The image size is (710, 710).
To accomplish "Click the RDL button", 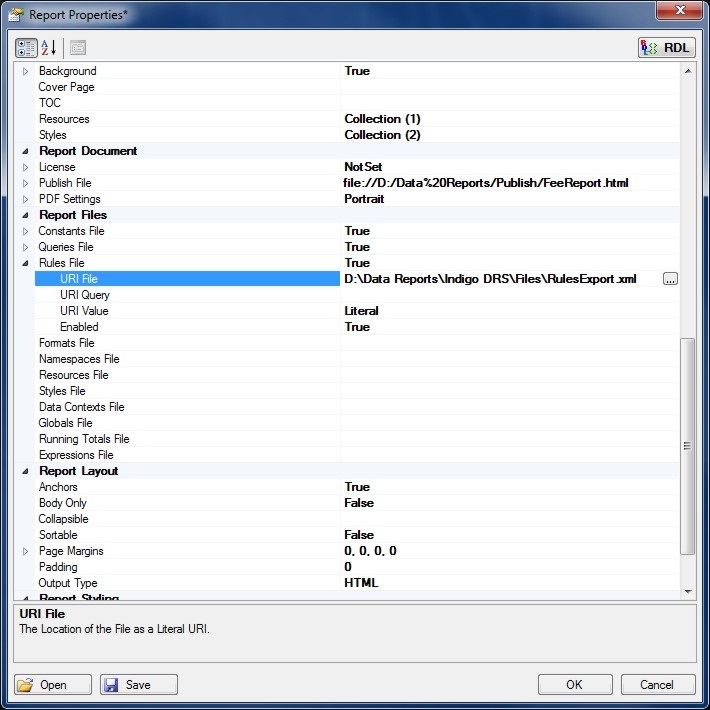I will 666,47.
